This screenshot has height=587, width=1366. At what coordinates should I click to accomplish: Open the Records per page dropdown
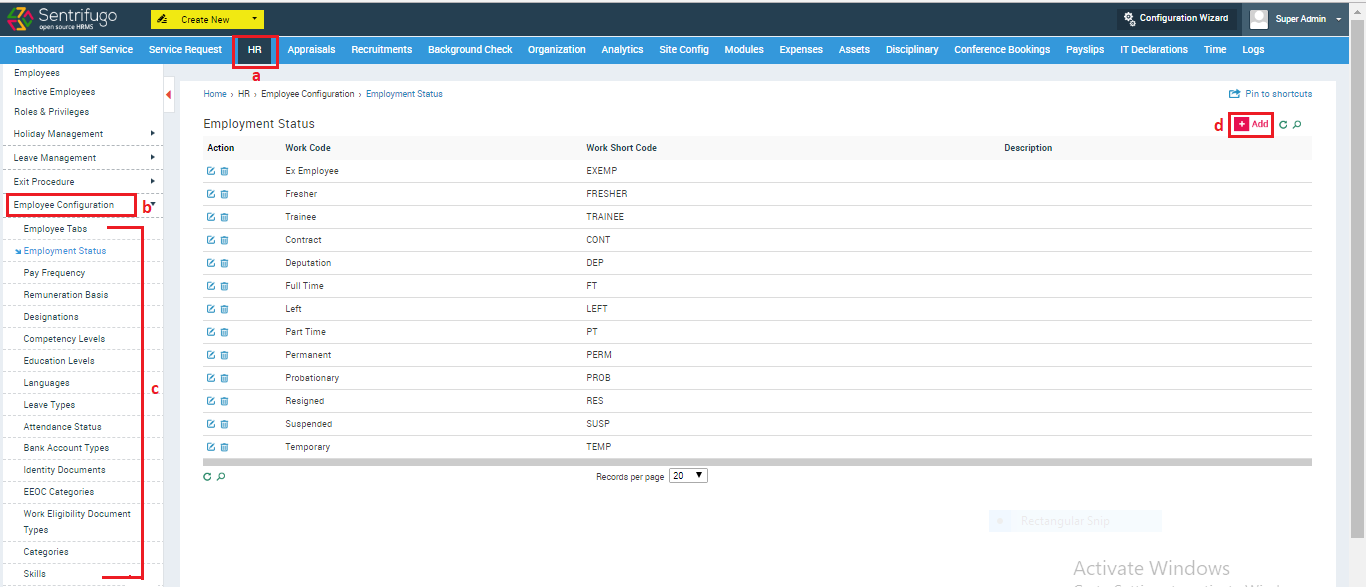click(x=688, y=476)
